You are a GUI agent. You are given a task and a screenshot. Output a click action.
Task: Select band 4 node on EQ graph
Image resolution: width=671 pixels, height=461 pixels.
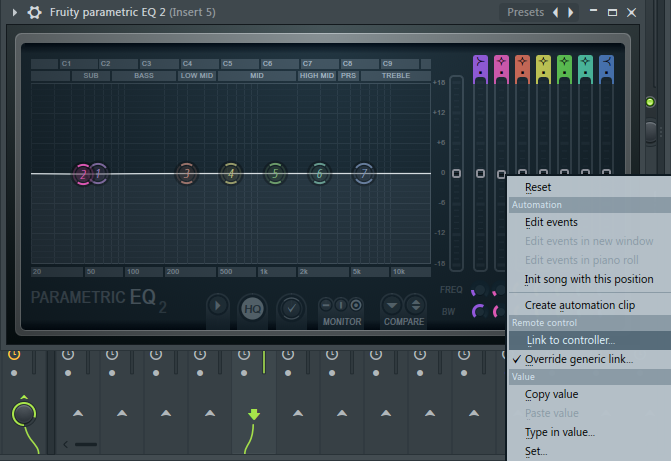pos(231,173)
